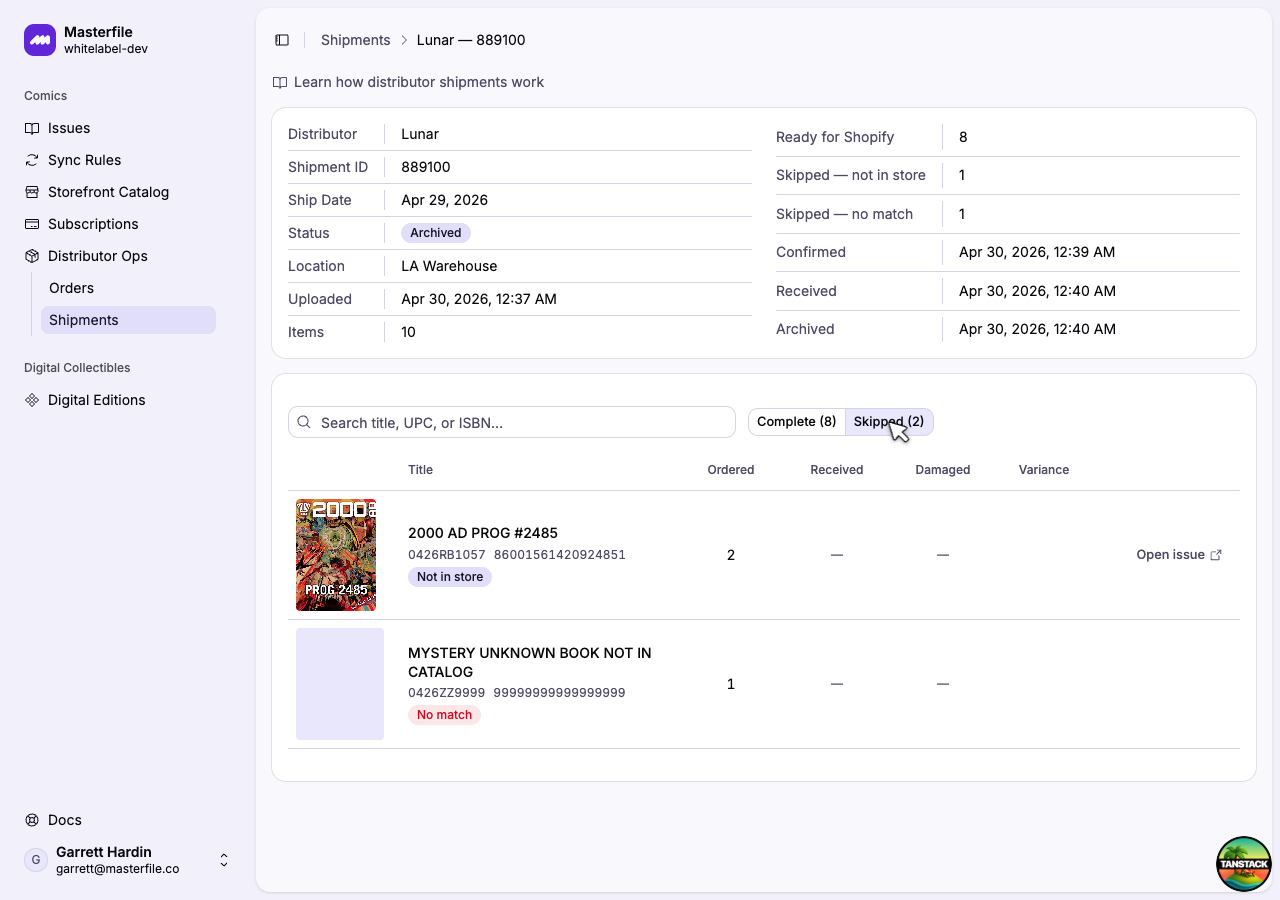This screenshot has height=900, width=1280.
Task: Click the Shipments breadcrumb
Action: 355,40
